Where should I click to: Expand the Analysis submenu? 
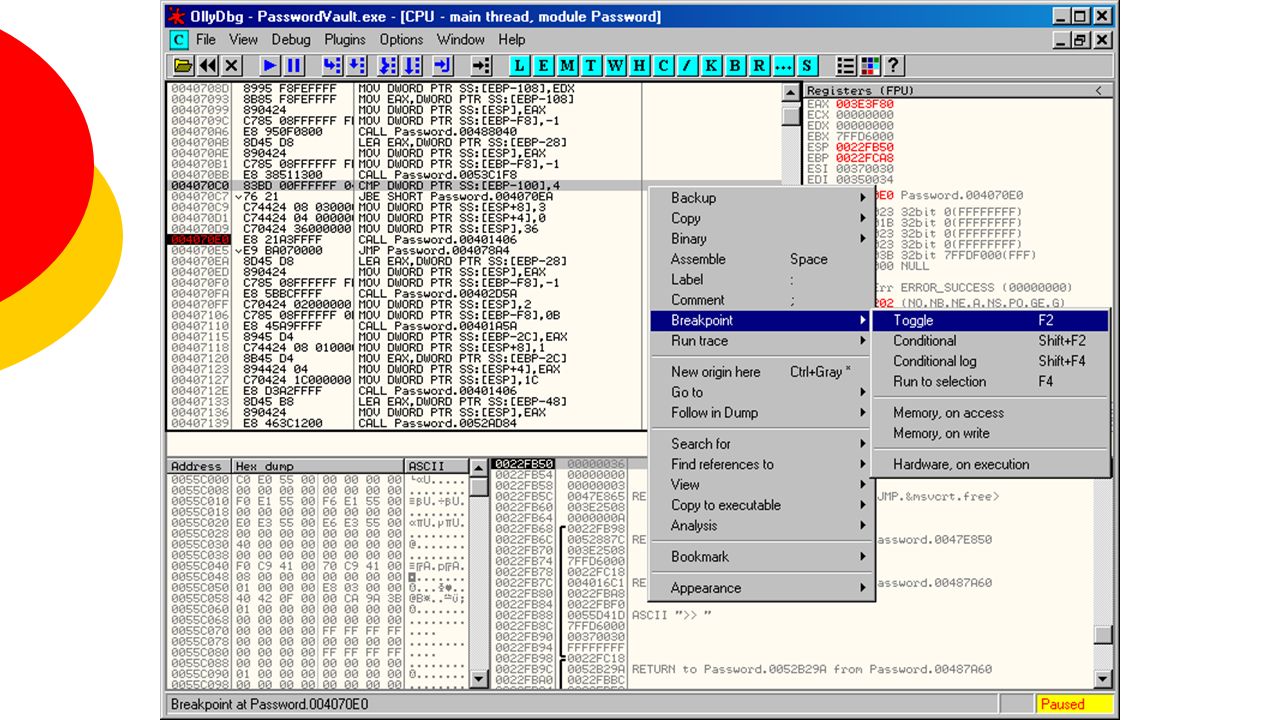click(762, 526)
